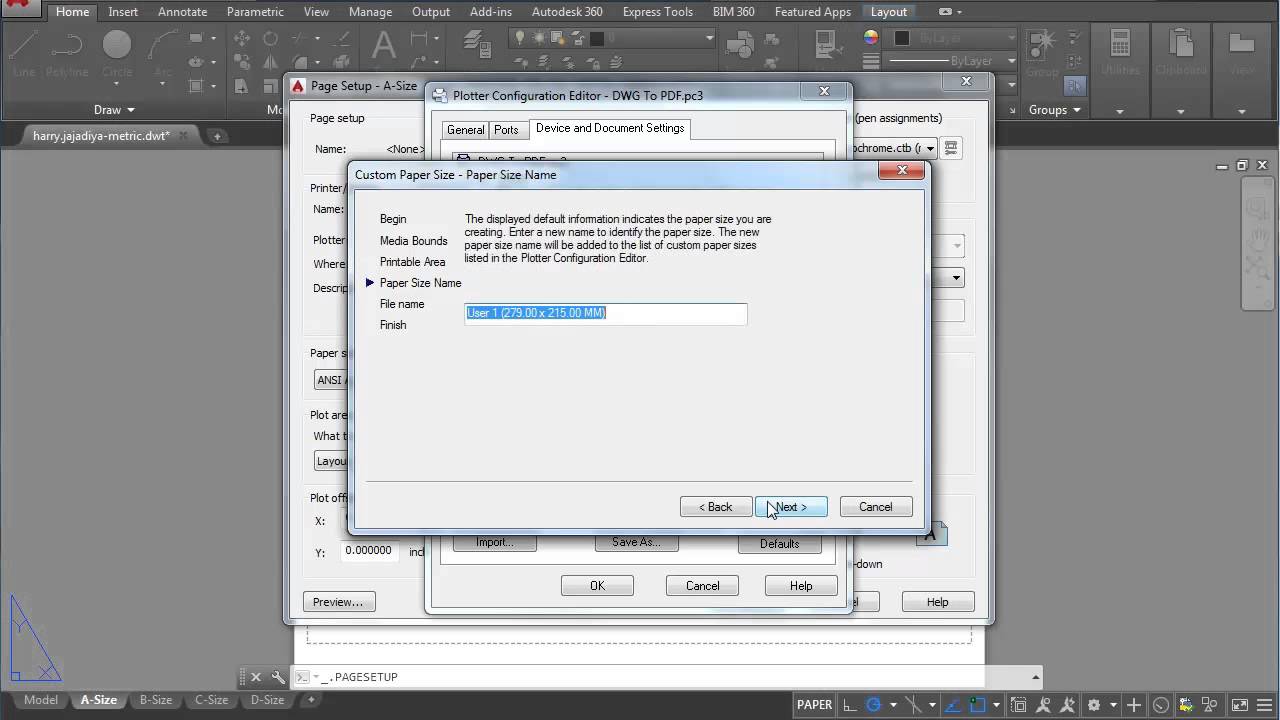Toggle group selection button in Groups panel
The image size is (1280, 720).
point(1074,86)
